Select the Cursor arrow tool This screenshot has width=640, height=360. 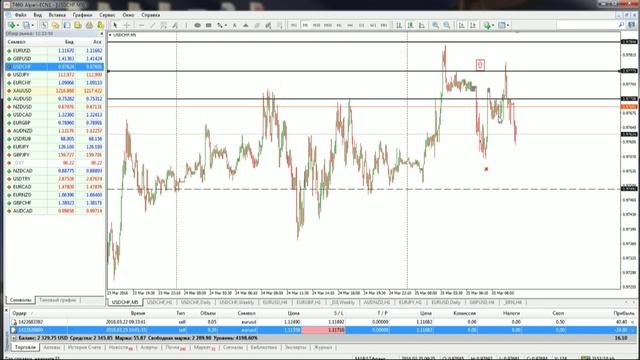[115, 25]
